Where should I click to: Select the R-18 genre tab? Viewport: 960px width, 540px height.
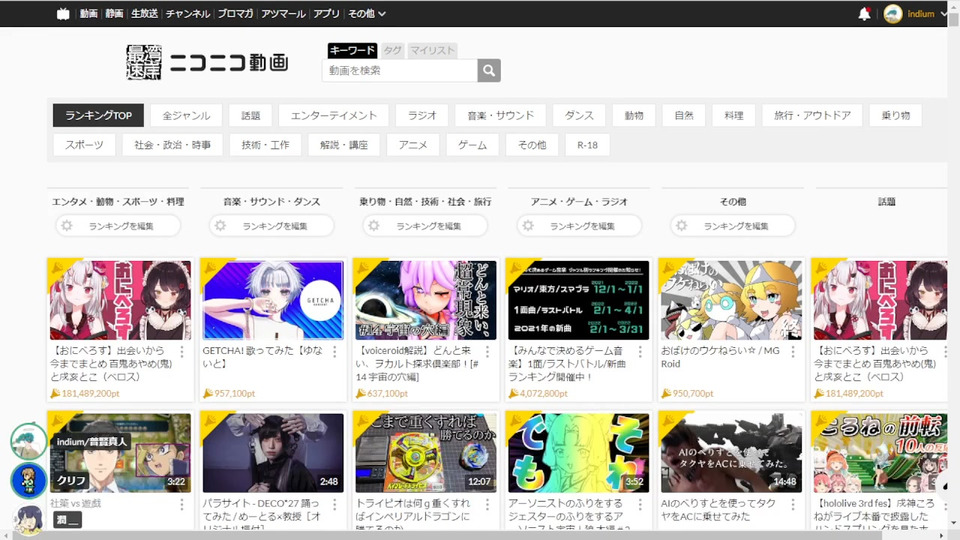pos(587,145)
